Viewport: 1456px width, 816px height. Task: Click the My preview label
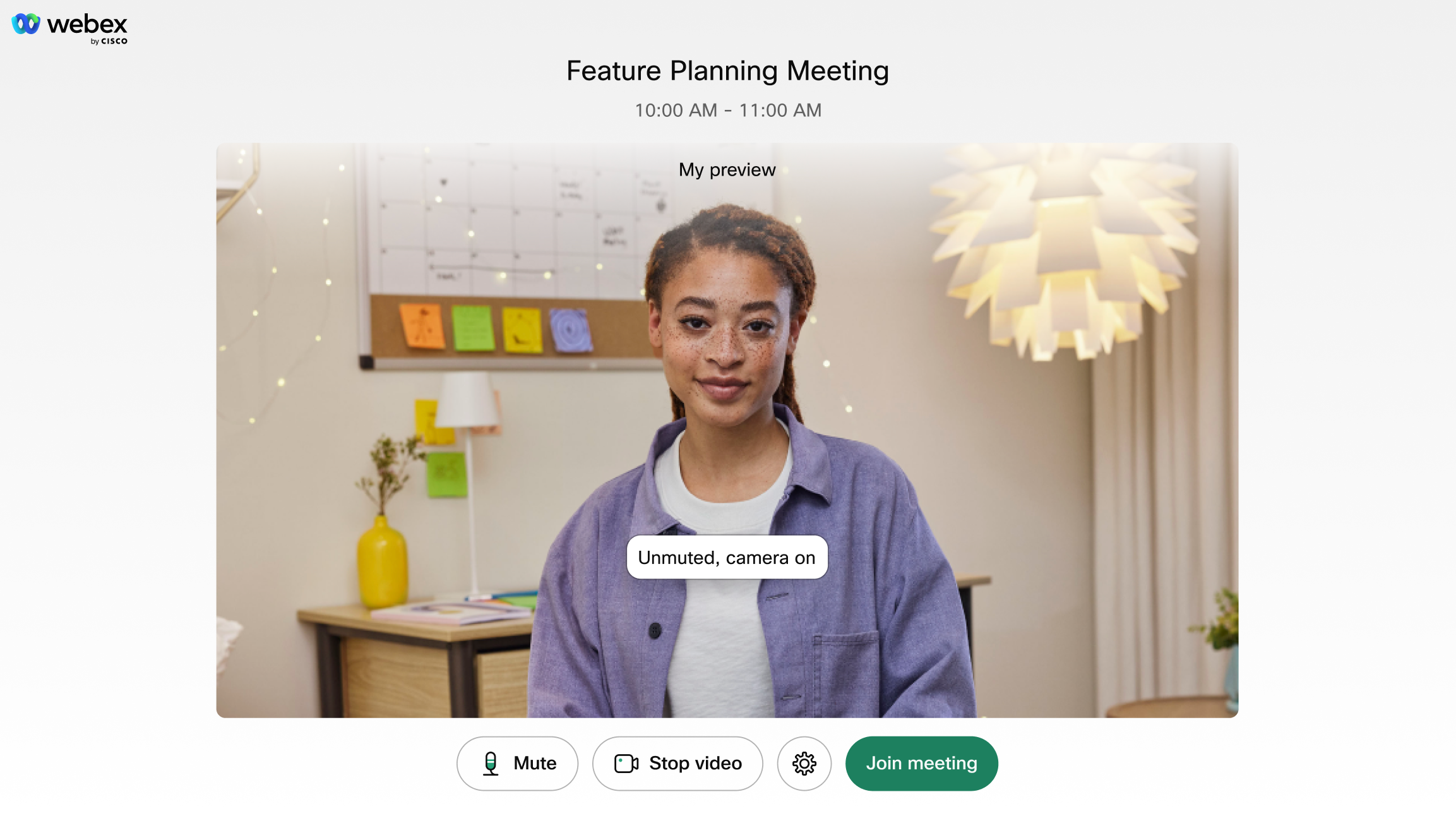(727, 169)
